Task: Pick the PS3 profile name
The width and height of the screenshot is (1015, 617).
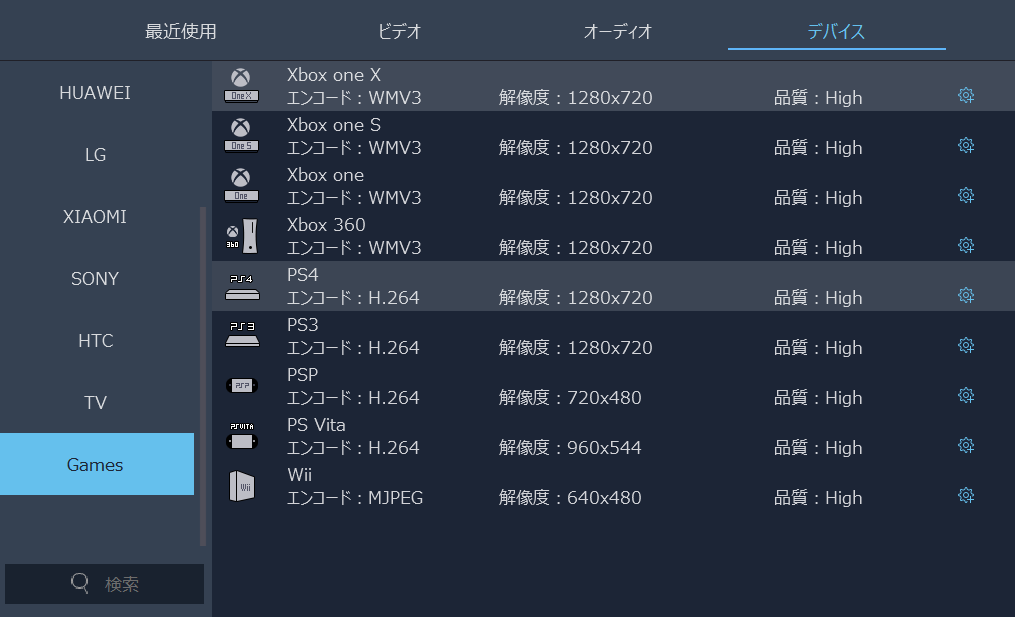Action: pyautogui.click(x=303, y=325)
